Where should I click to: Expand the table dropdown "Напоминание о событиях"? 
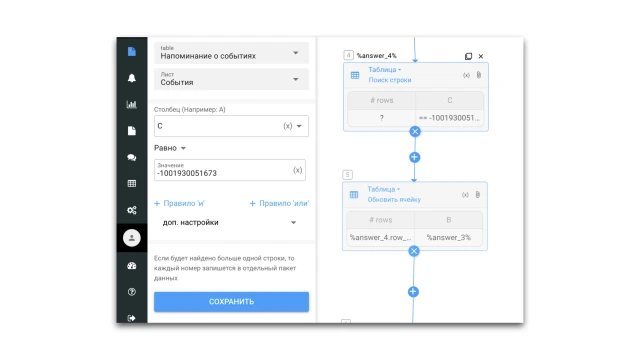click(x=231, y=53)
